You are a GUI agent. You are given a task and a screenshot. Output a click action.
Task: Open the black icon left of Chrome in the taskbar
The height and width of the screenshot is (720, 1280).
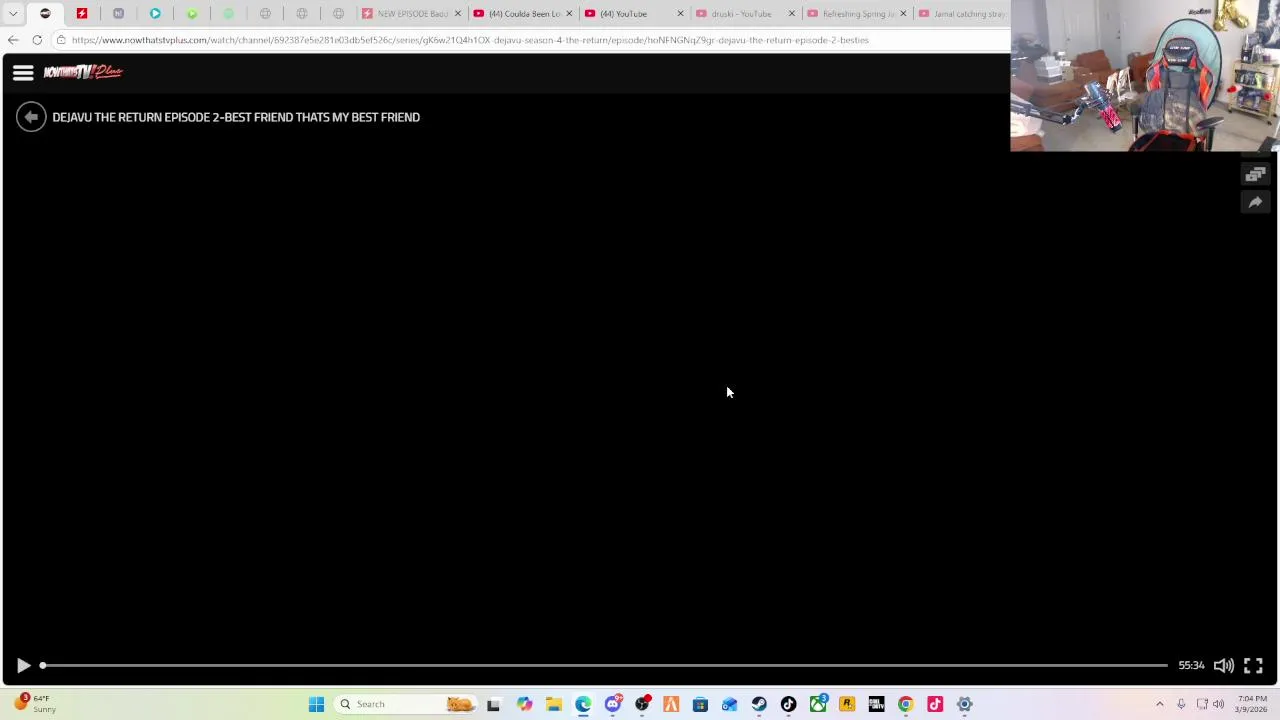876,704
